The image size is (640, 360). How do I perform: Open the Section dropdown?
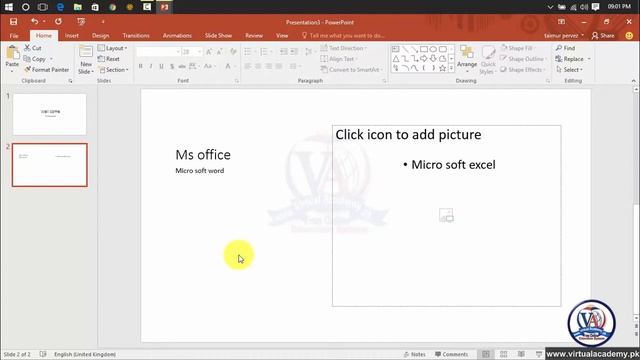(113, 70)
